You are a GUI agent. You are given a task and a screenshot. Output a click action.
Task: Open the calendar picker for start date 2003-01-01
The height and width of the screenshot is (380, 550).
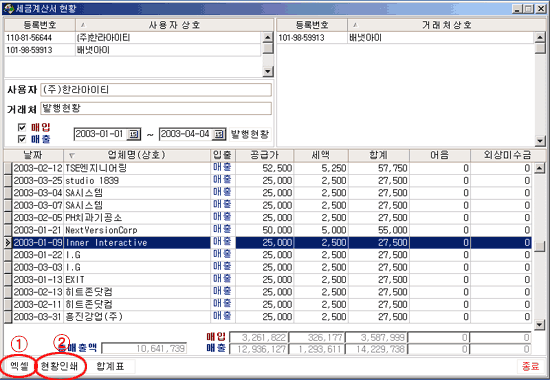(134, 134)
